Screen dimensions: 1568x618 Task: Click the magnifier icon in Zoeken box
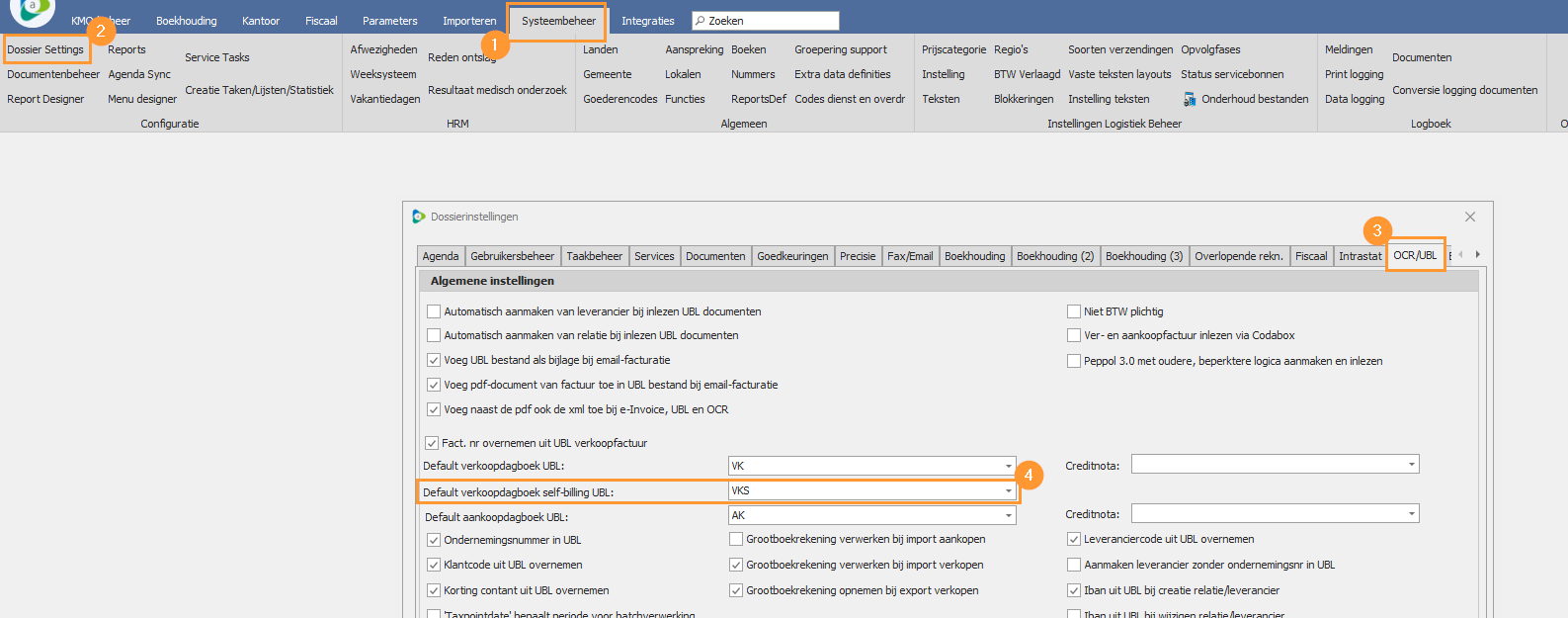[x=700, y=21]
